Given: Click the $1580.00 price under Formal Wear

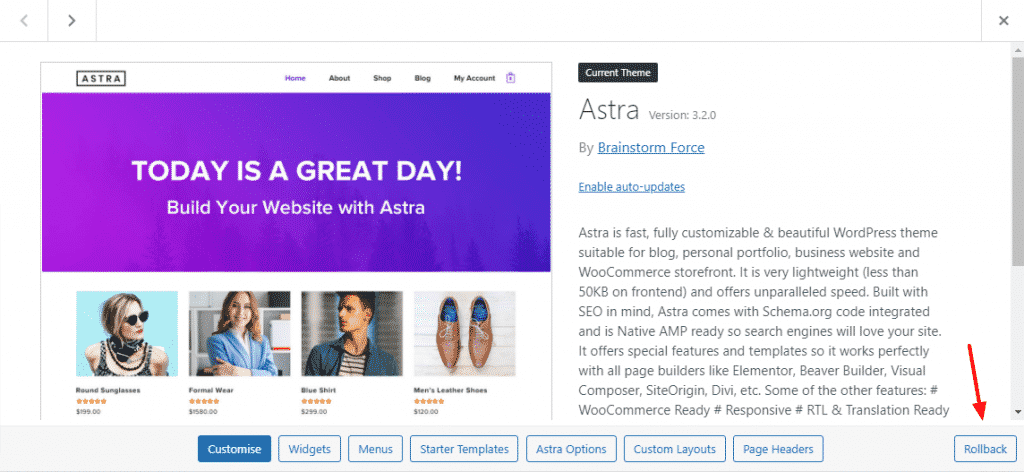Looking at the screenshot, I should [x=202, y=412].
